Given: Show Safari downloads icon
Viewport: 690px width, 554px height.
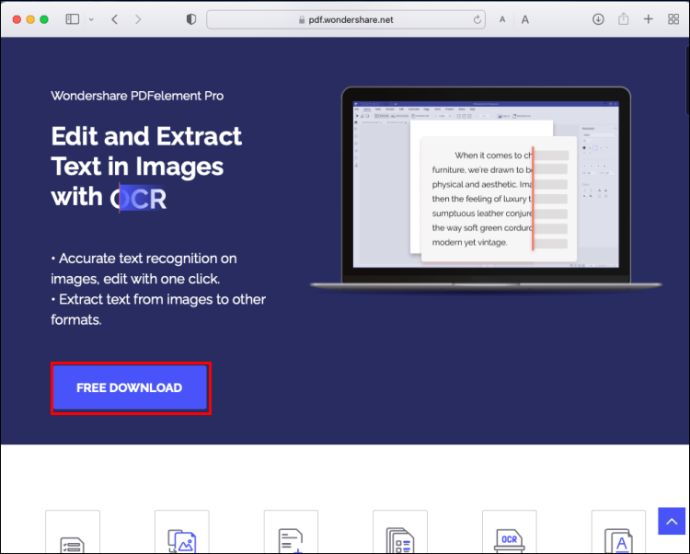Looking at the screenshot, I should 598,19.
